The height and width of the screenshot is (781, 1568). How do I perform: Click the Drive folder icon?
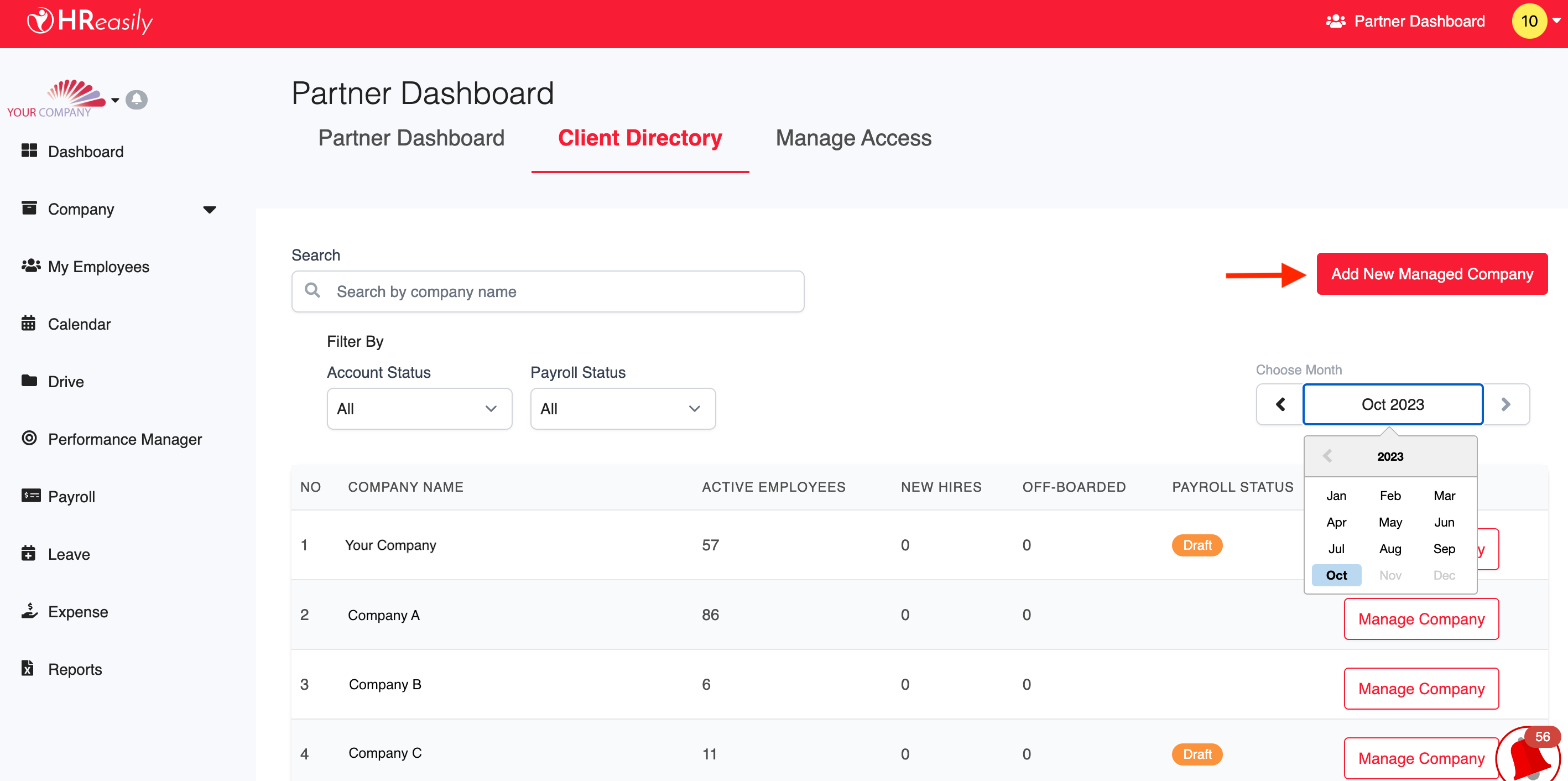tap(29, 381)
